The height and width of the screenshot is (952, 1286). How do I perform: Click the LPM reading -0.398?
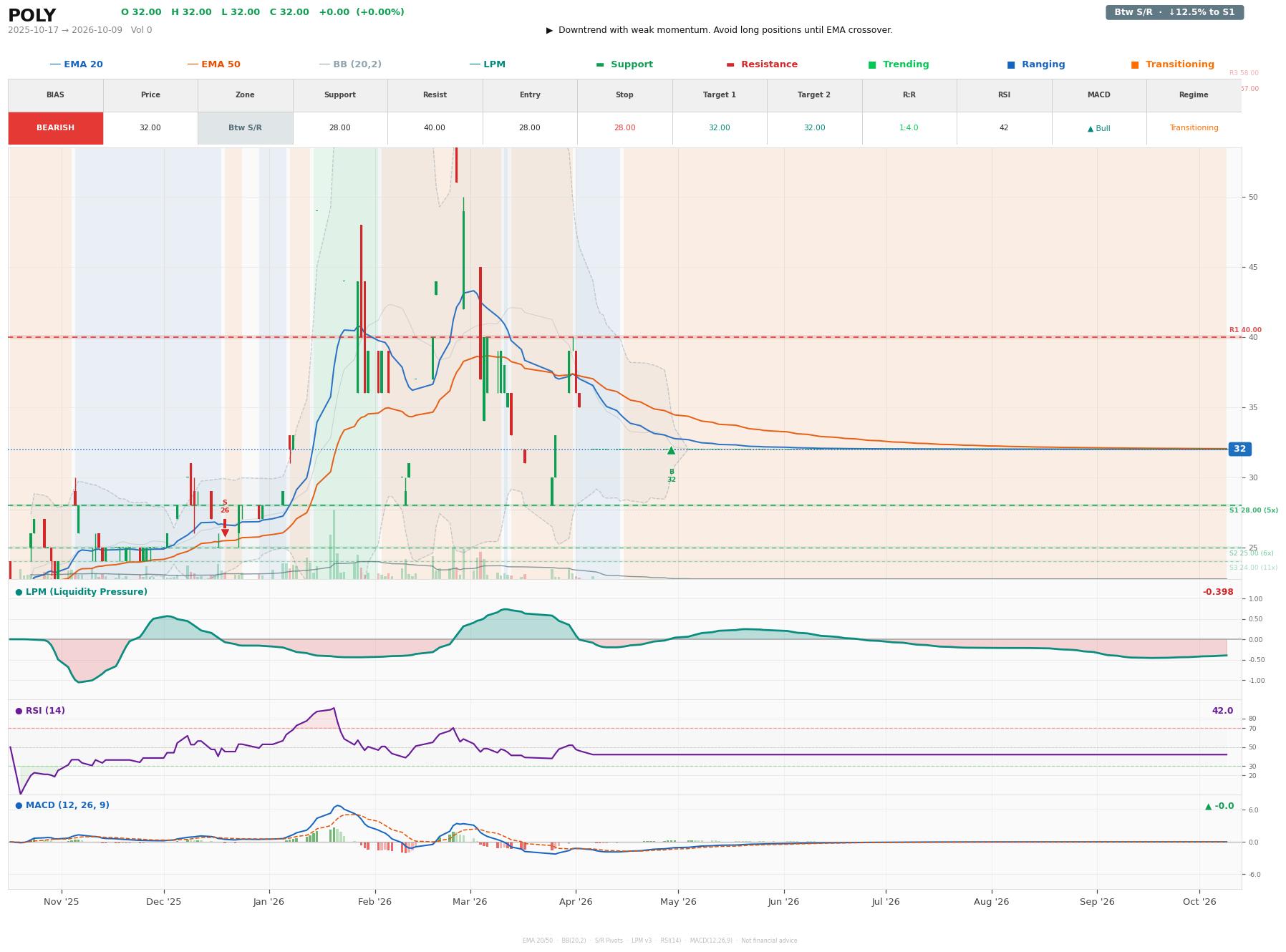click(1218, 592)
